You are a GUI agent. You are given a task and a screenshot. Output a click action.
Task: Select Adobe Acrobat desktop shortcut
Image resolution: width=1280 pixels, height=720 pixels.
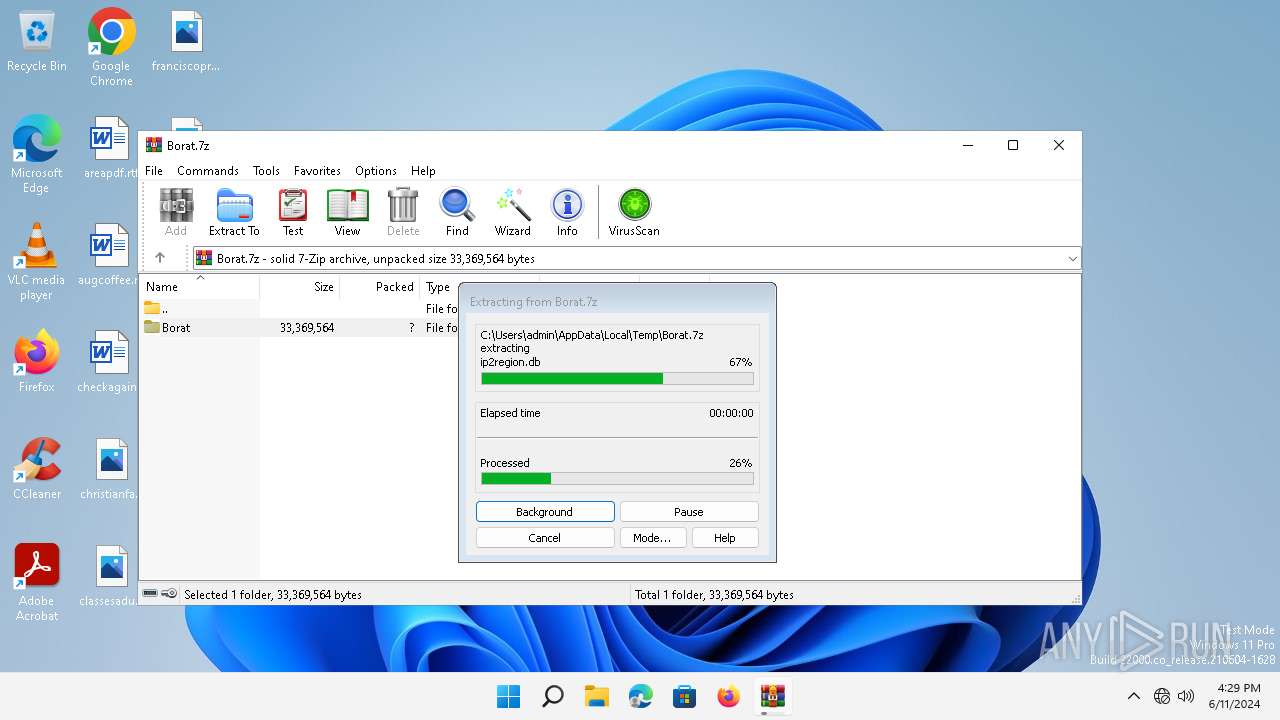pyautogui.click(x=37, y=583)
